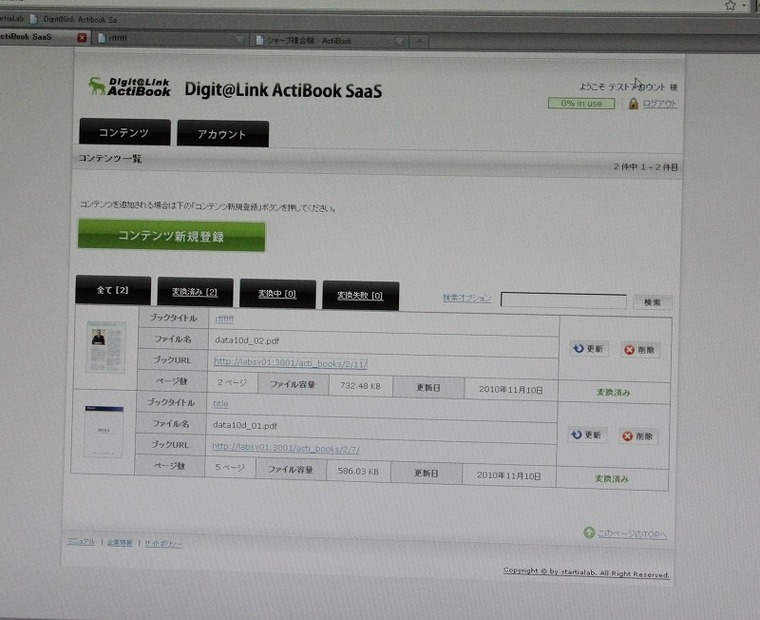The width and height of the screenshot is (760, 620).
Task: Click the 5 ページ page count
Action: tap(230, 467)
